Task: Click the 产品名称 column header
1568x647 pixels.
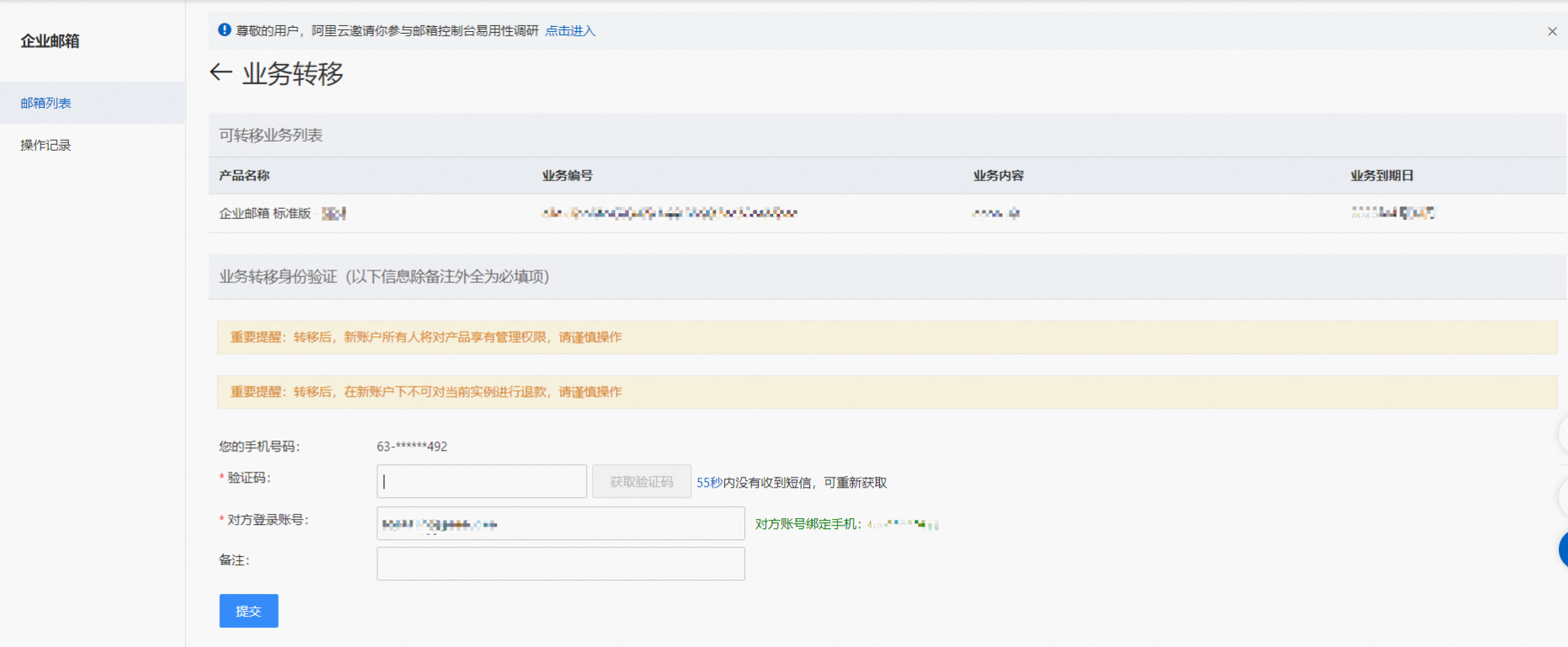Action: pos(244,175)
